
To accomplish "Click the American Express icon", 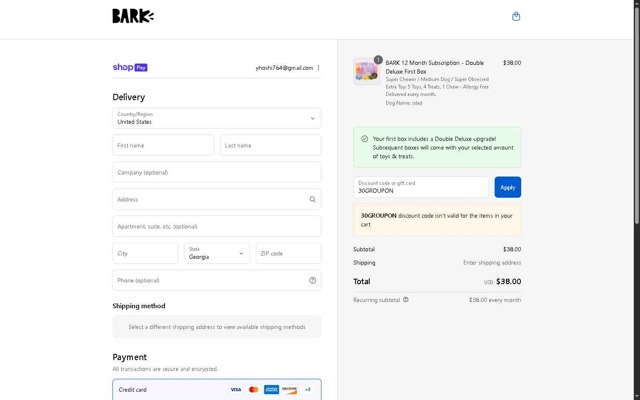I will pos(271,389).
